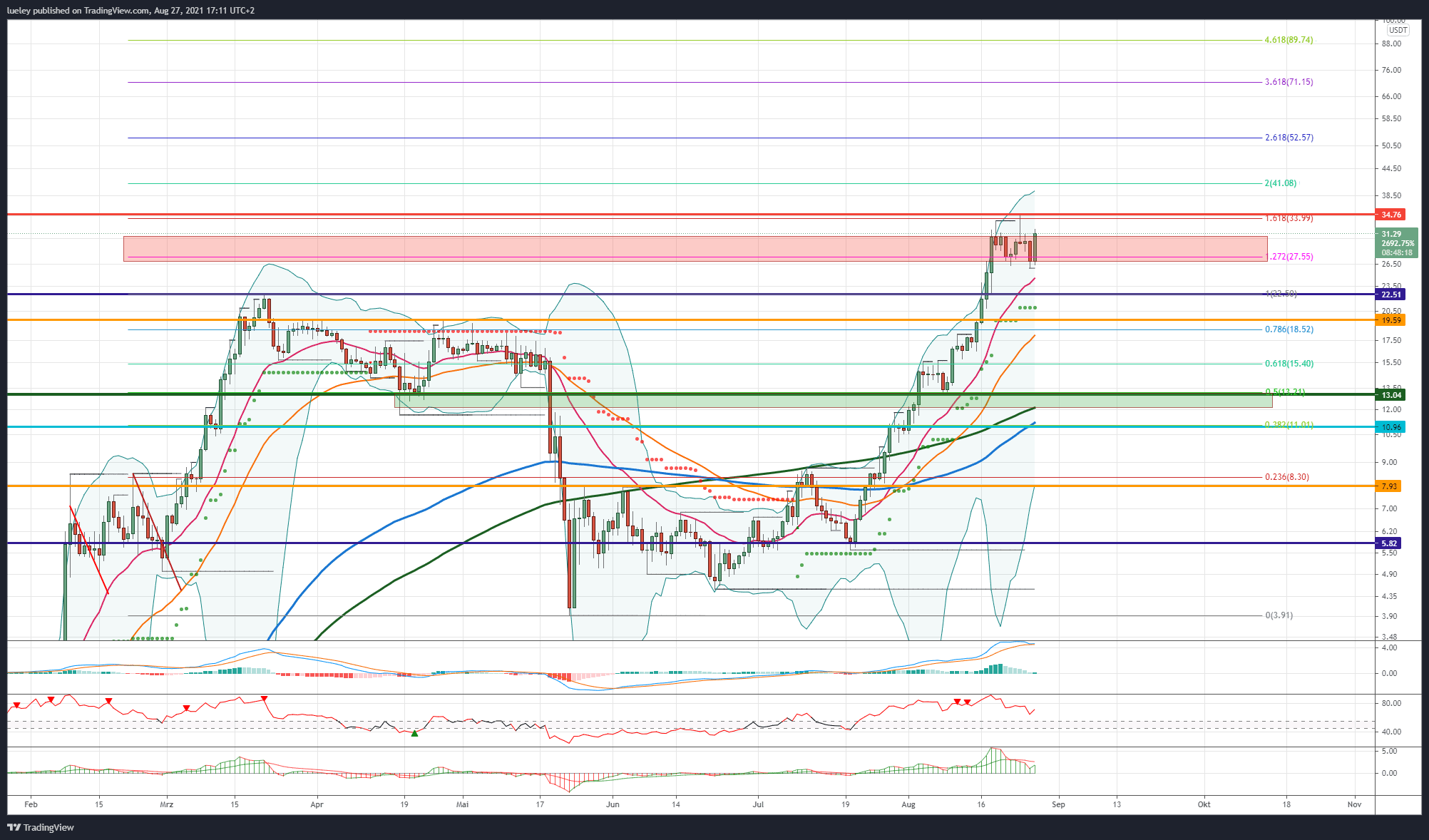Viewport: 1429px width, 840px height.
Task: Click the Feb label on time axis
Action: click(x=31, y=804)
